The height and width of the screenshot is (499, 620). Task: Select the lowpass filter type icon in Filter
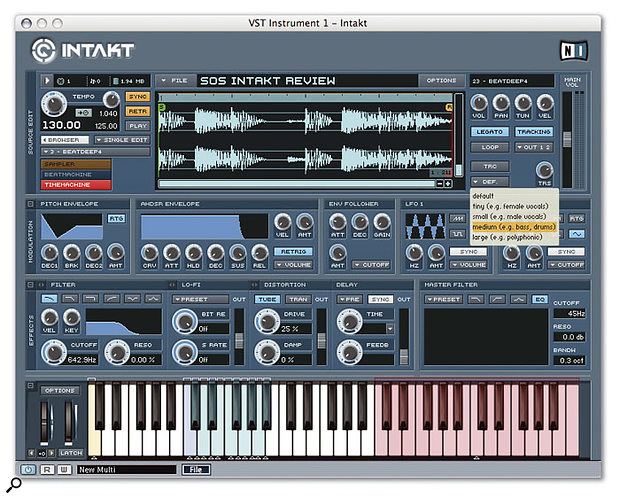[49, 299]
